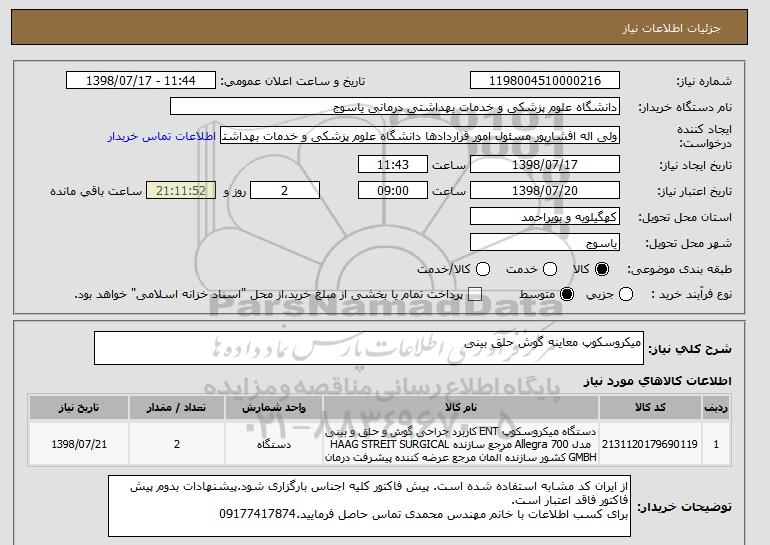
Task: Select the جزیی purchase type radio
Action: tap(626, 294)
